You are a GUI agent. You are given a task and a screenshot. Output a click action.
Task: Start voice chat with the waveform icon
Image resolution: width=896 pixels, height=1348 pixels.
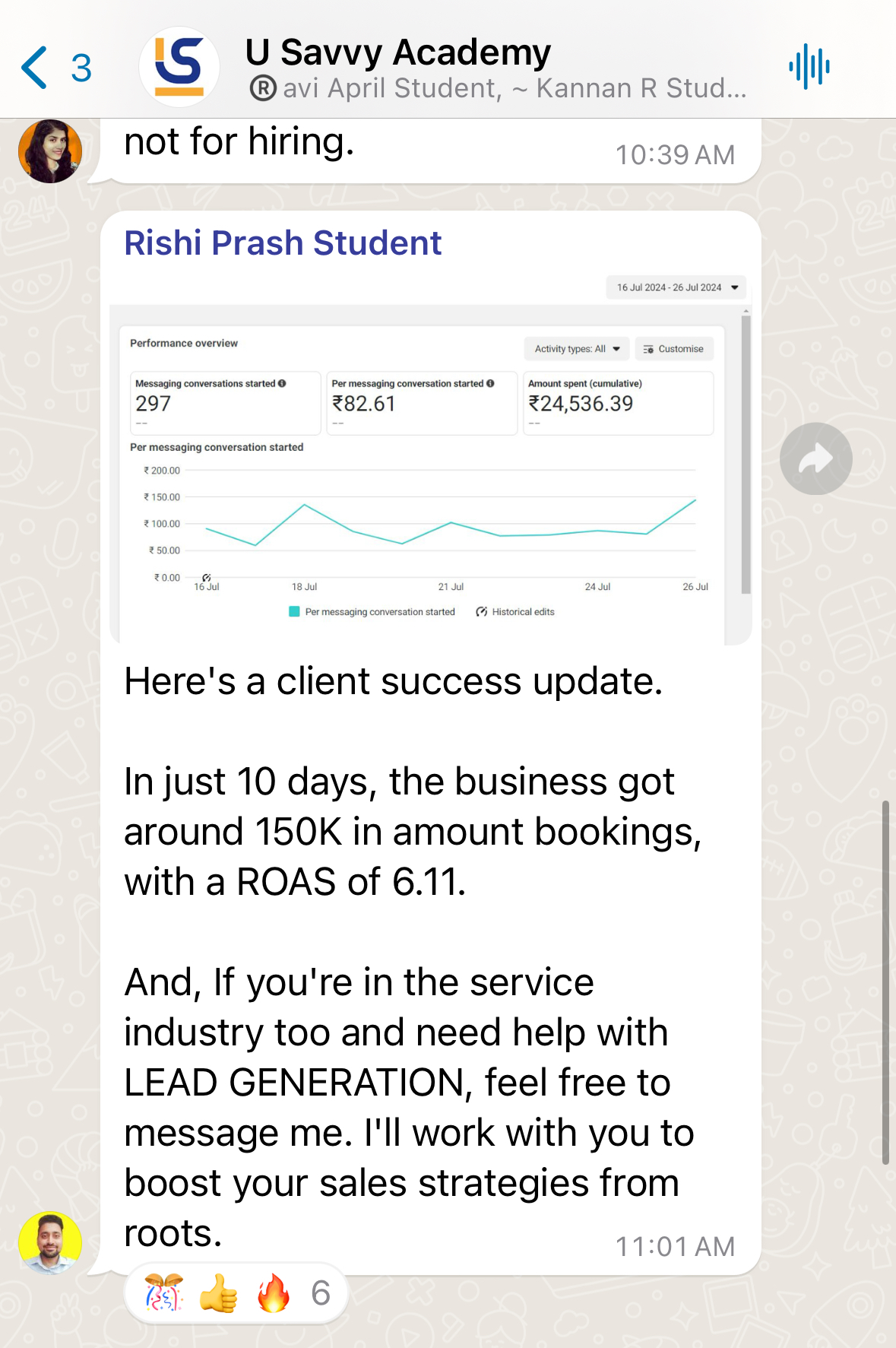coord(809,67)
